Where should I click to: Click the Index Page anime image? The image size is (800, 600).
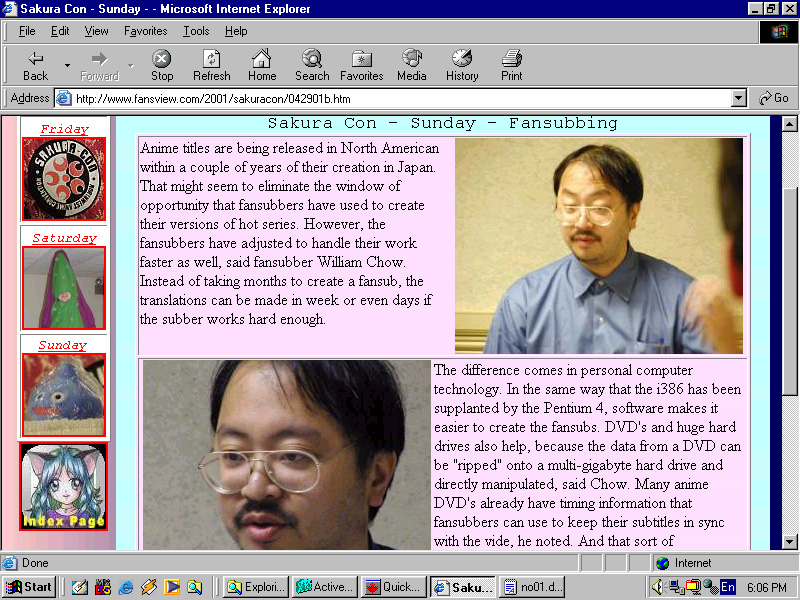point(64,487)
